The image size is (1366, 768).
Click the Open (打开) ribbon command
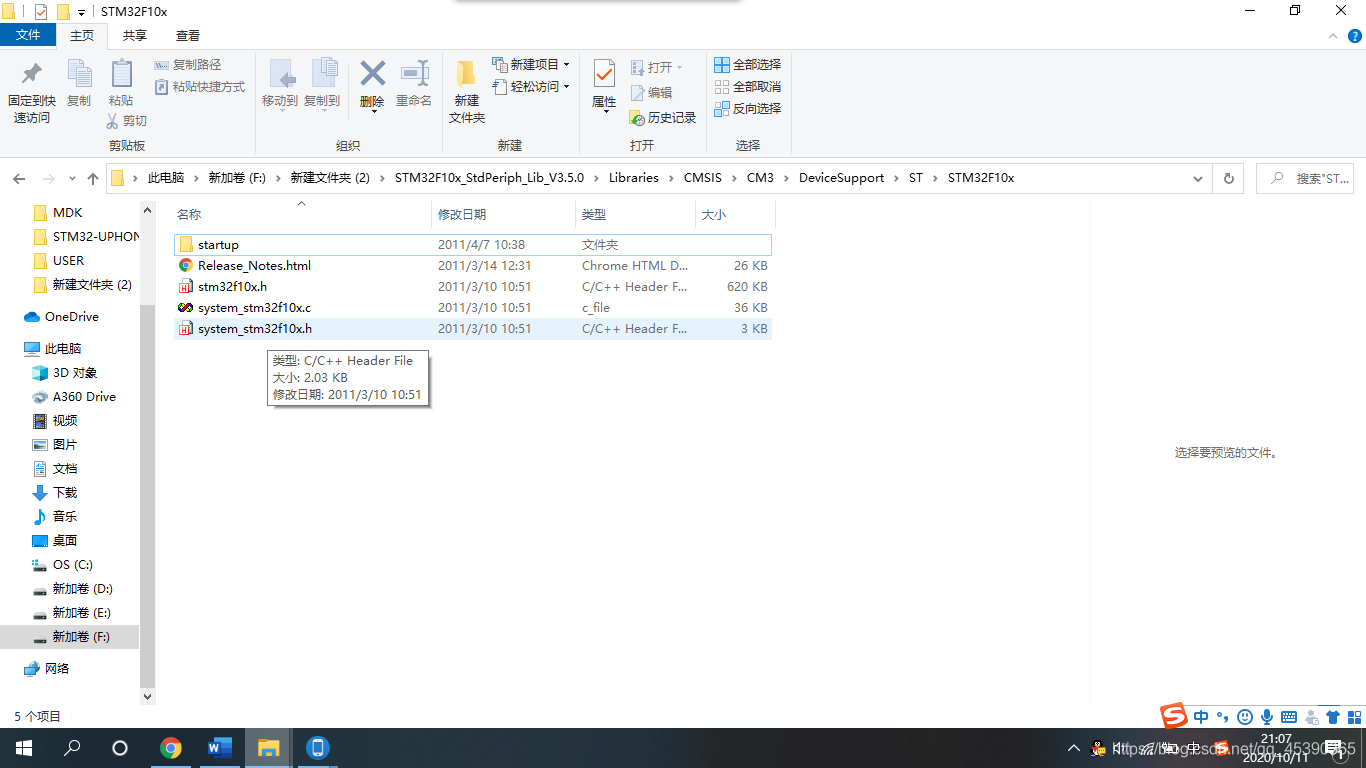(657, 67)
